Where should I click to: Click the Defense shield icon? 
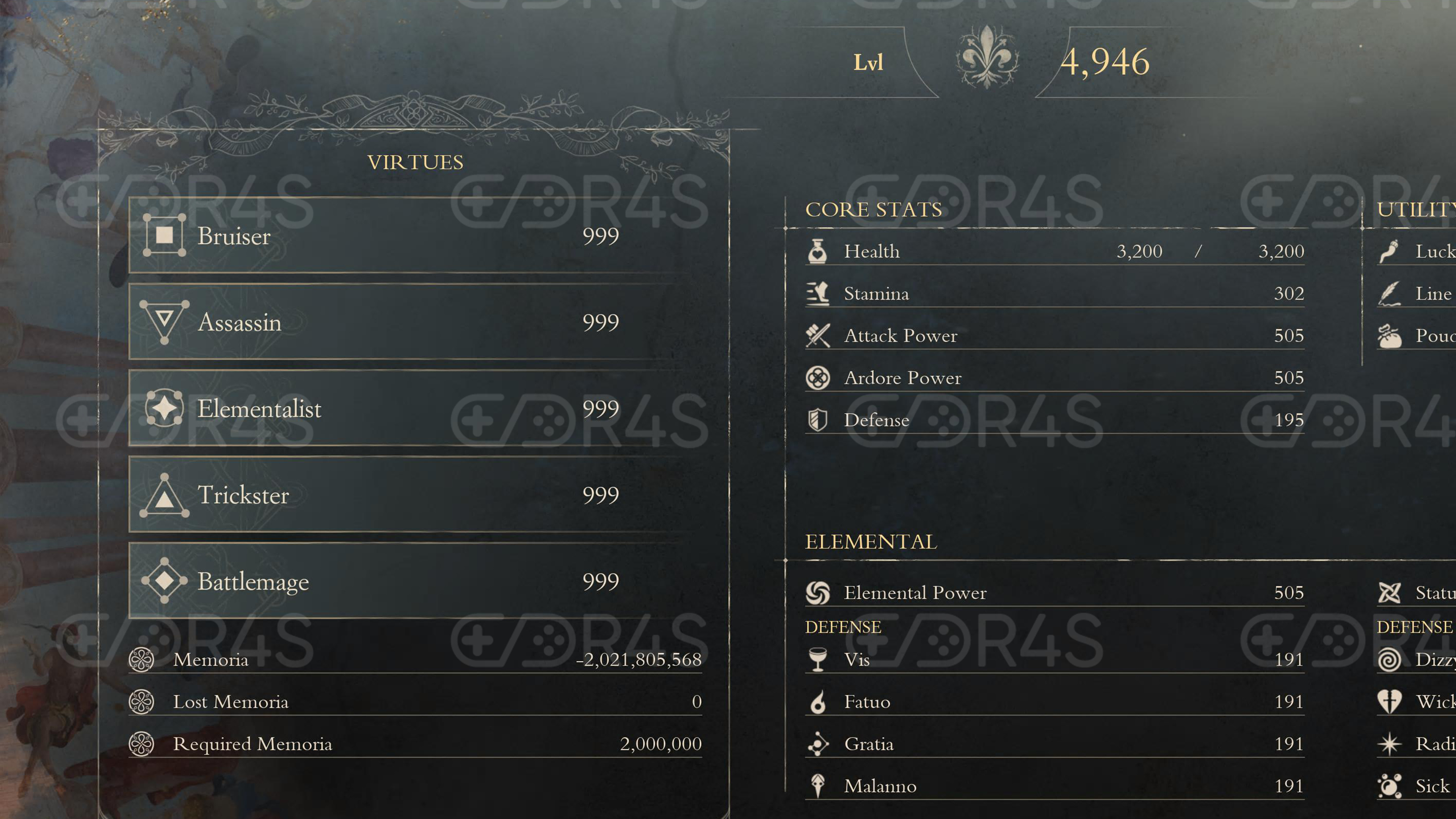pos(817,420)
